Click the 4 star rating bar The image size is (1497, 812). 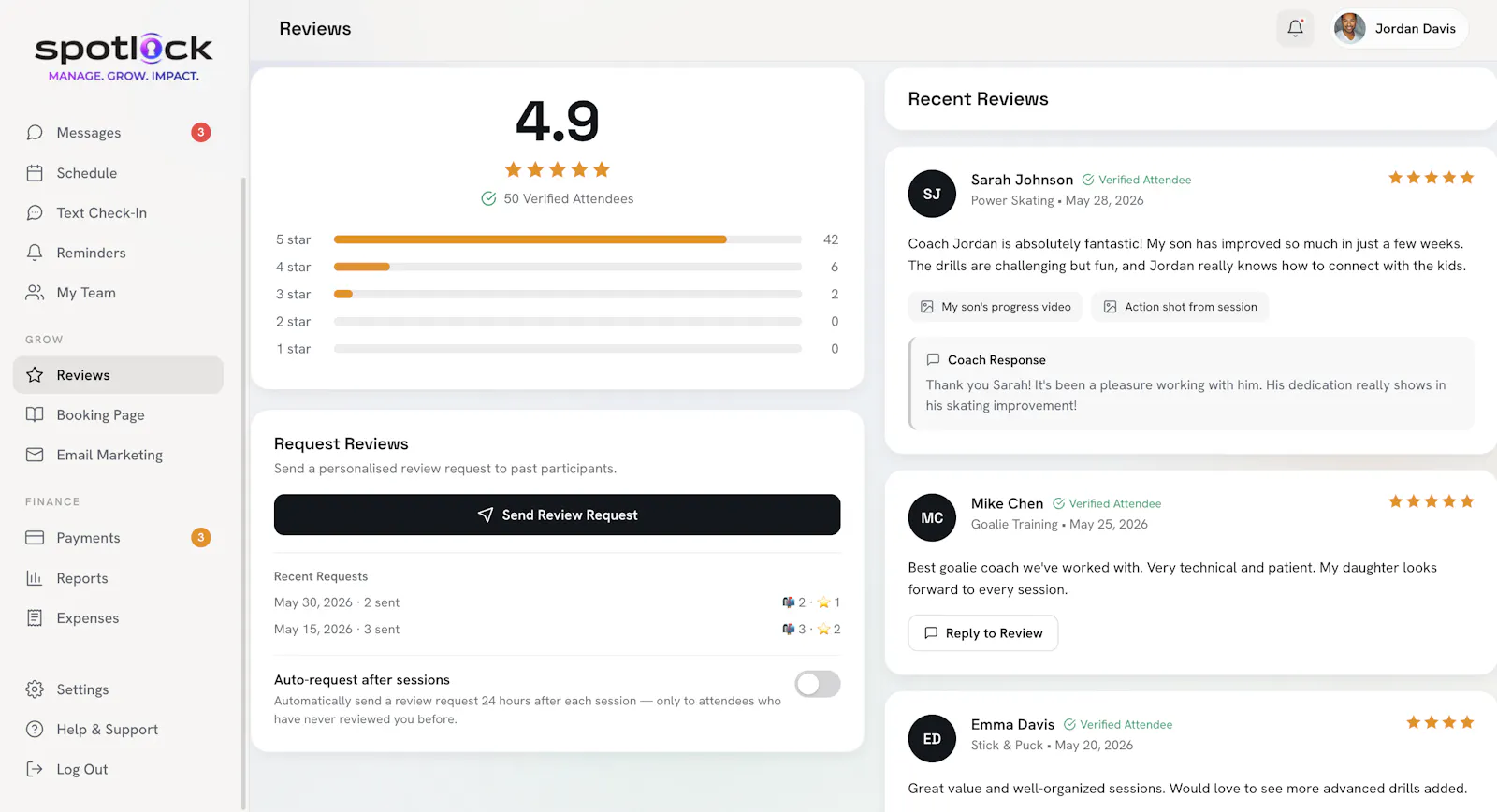(x=568, y=267)
